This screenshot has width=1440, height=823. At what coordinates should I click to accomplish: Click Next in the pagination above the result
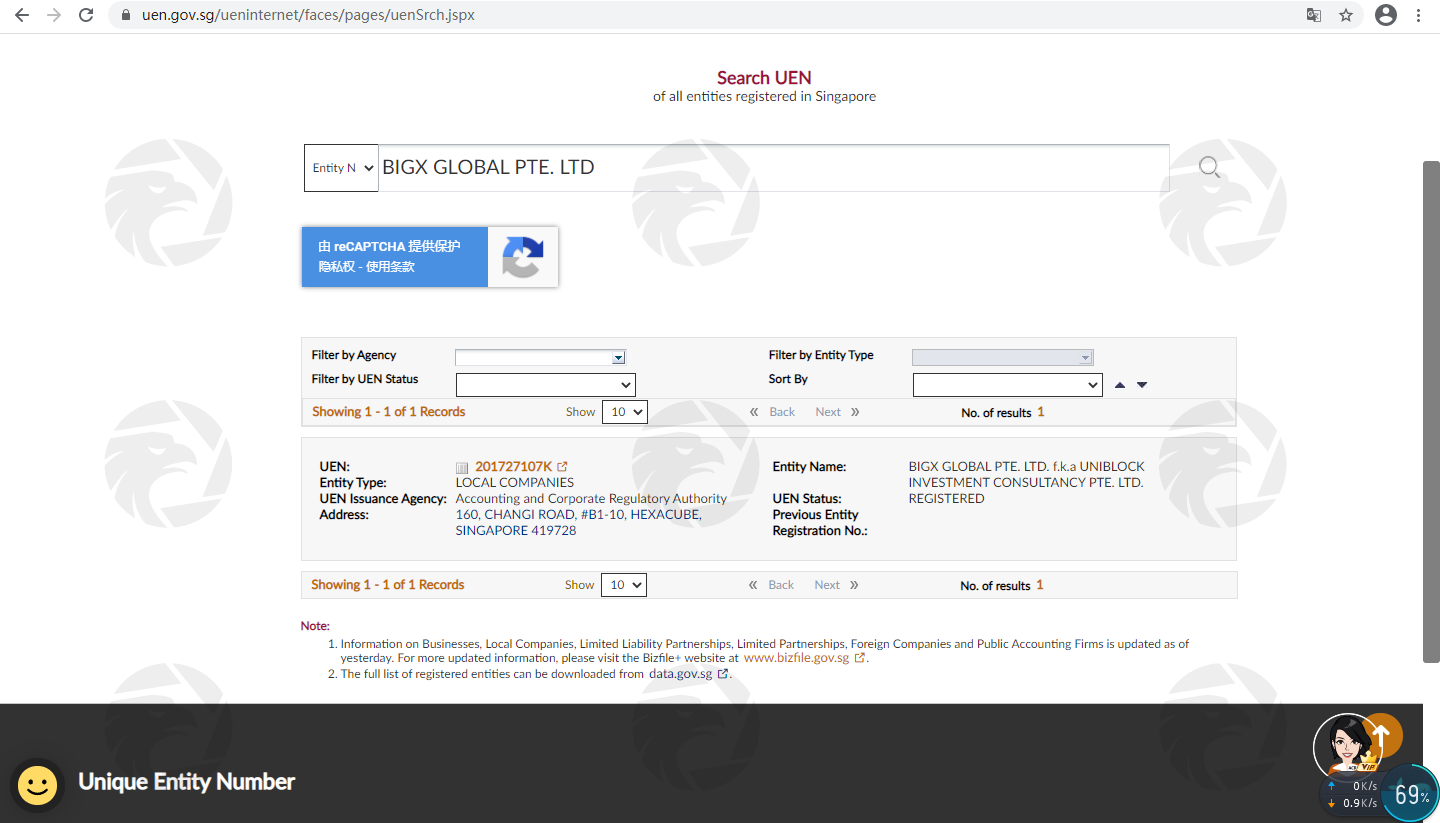tap(828, 412)
